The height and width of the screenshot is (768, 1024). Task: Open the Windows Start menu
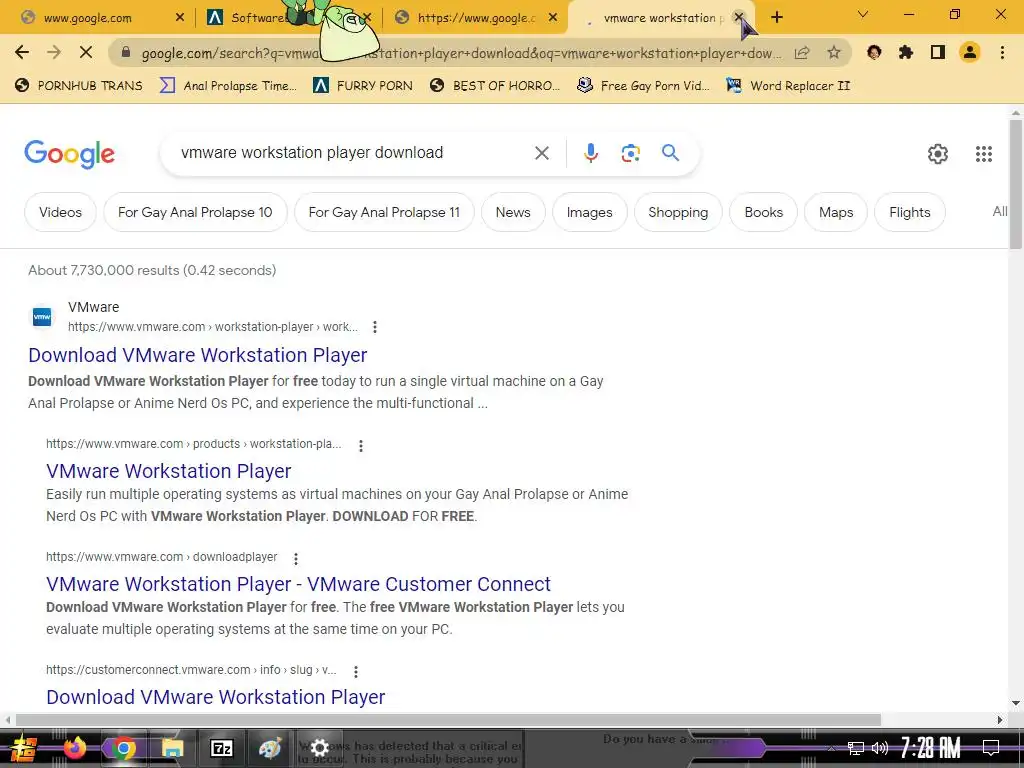point(24,748)
